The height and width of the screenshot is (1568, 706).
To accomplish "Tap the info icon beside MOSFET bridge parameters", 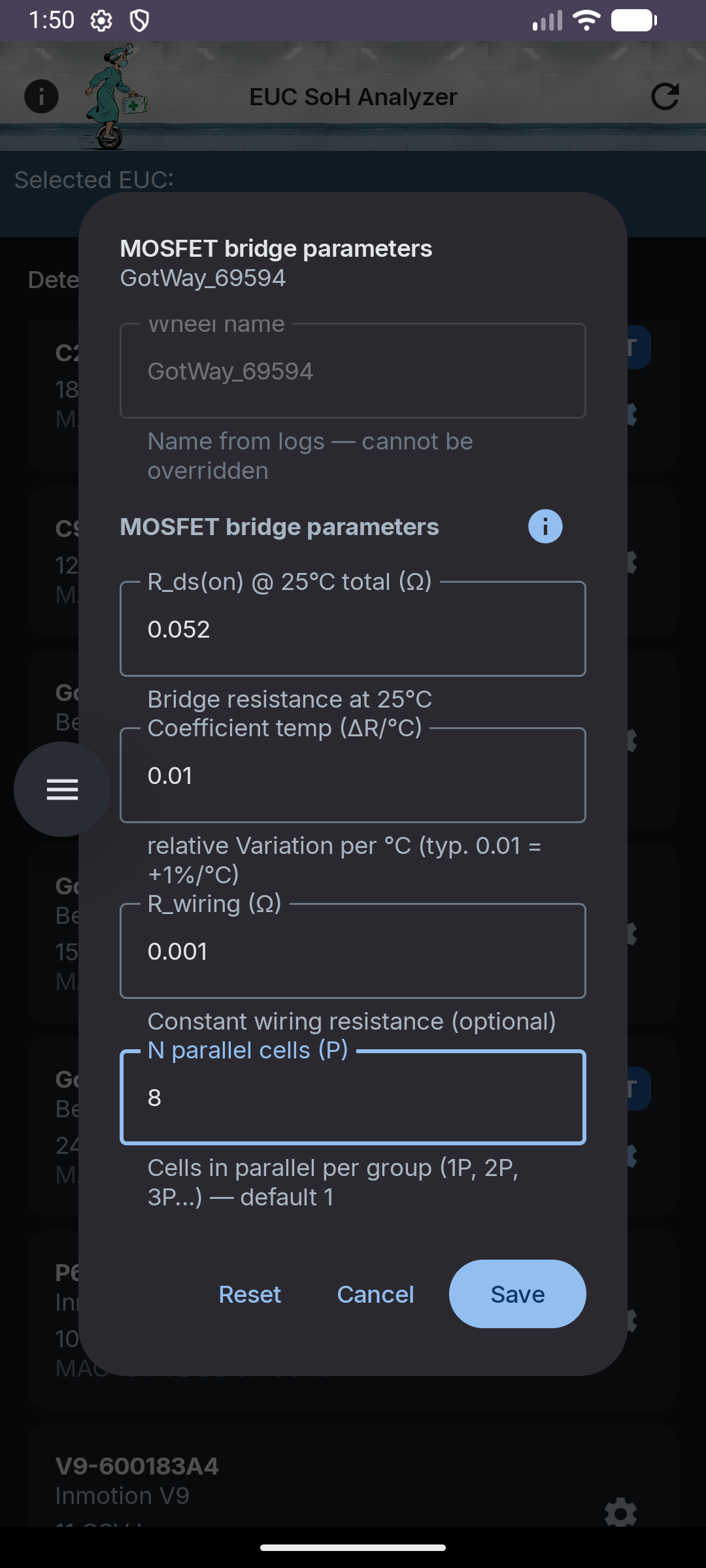I will tap(545, 527).
